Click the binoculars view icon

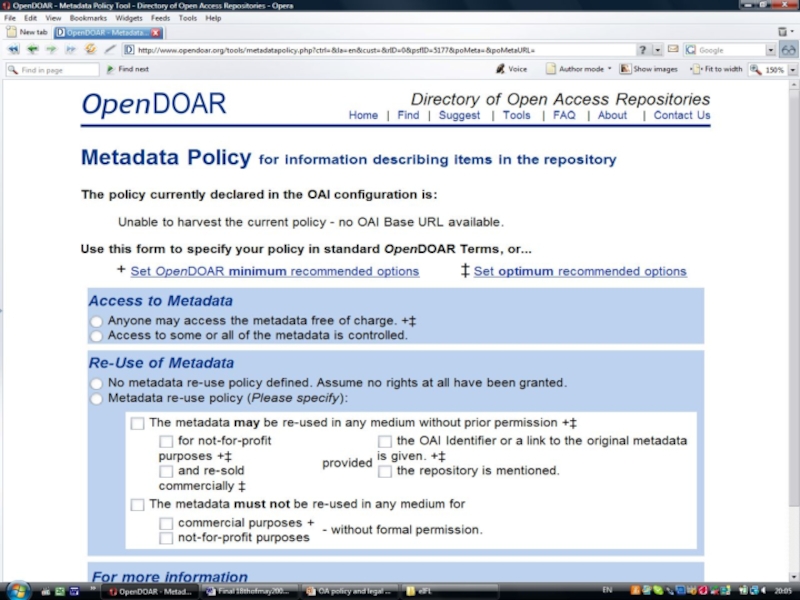tap(788, 50)
